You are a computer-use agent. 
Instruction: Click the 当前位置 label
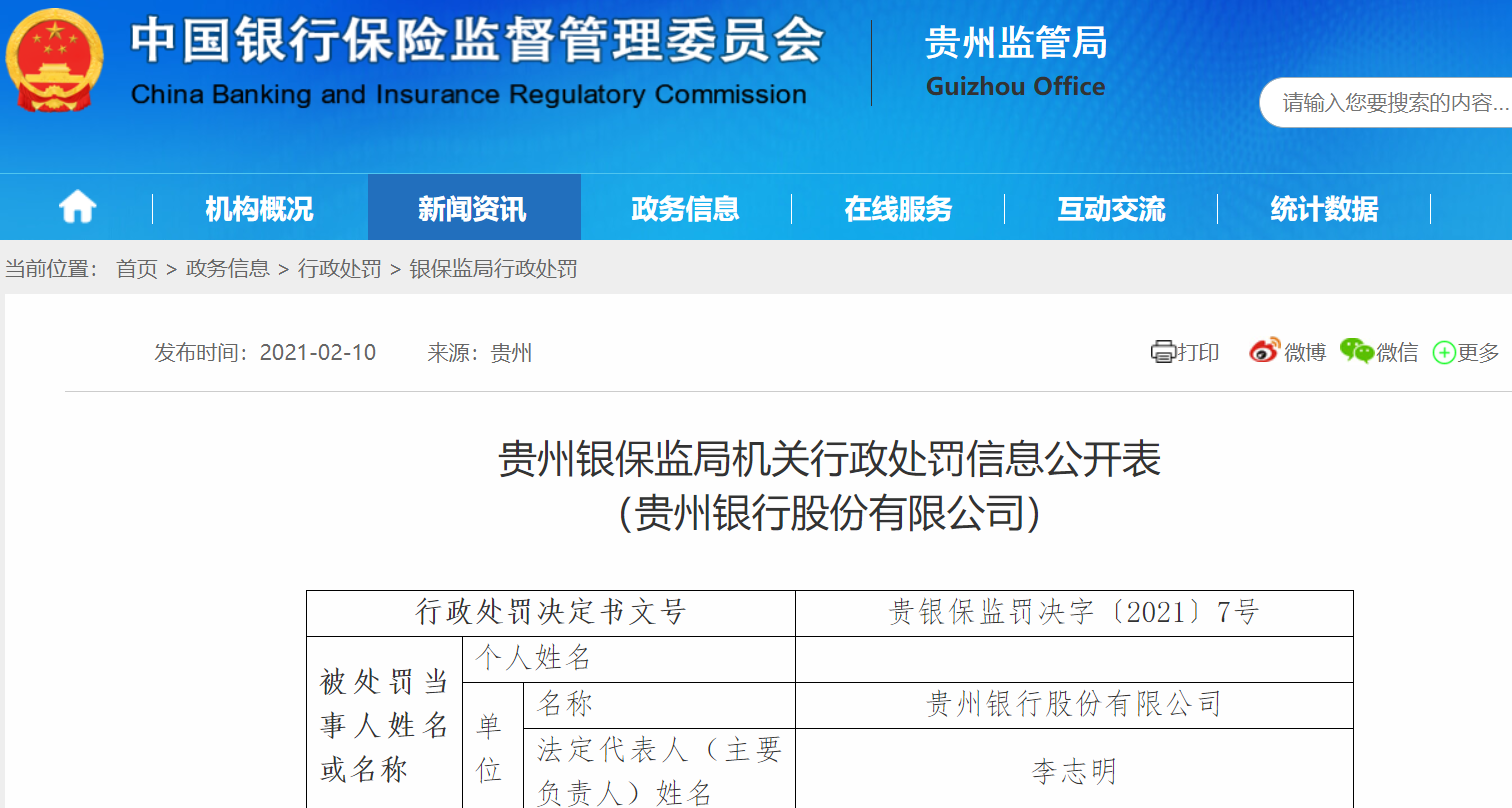[x=51, y=269]
